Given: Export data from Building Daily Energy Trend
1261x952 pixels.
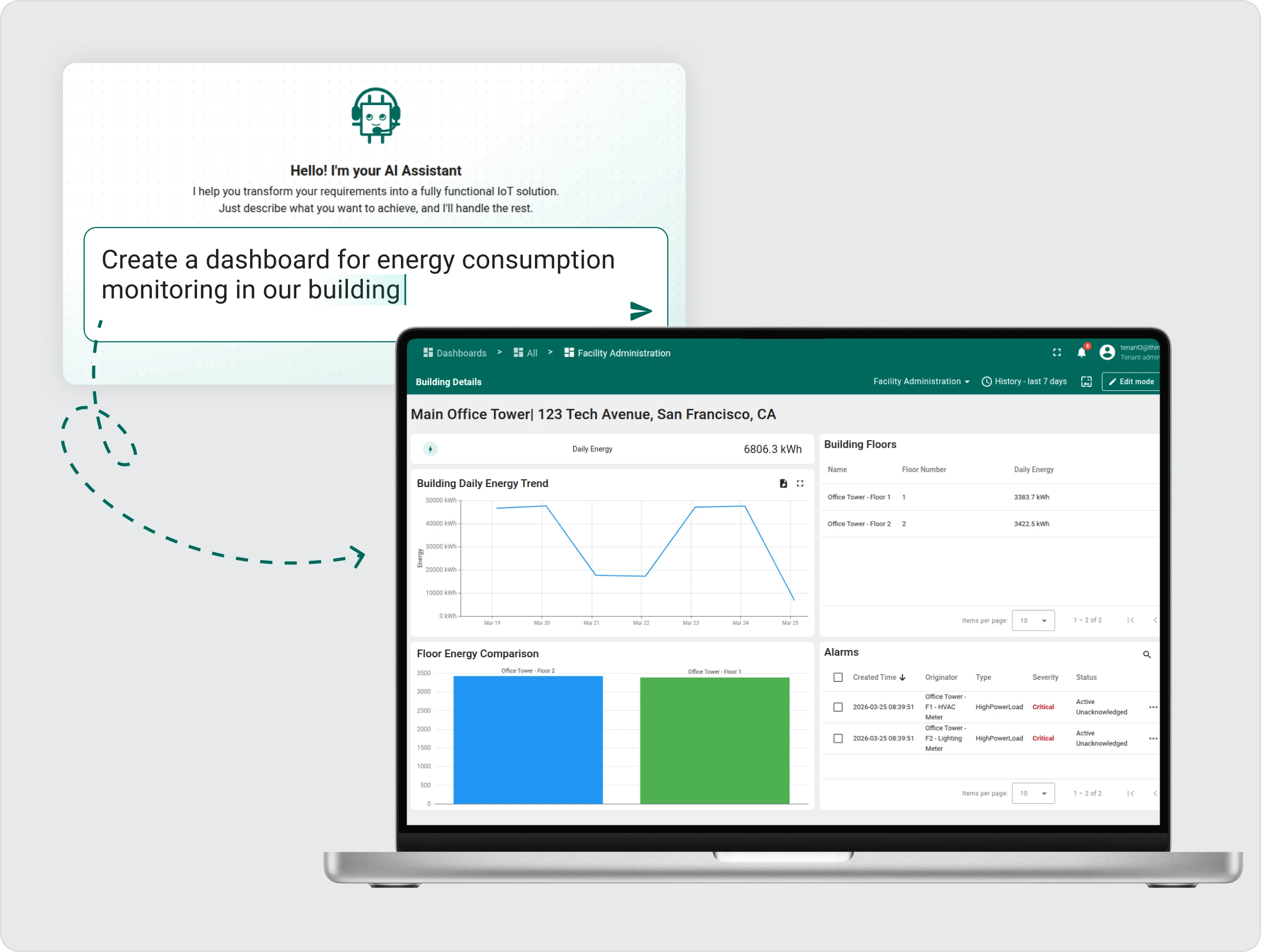Looking at the screenshot, I should click(783, 483).
